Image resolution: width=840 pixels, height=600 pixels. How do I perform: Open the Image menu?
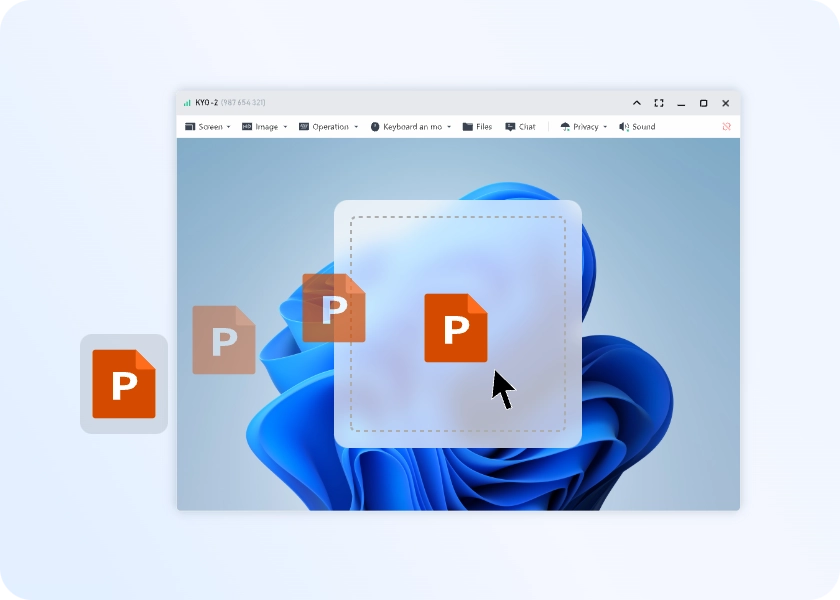coord(264,127)
